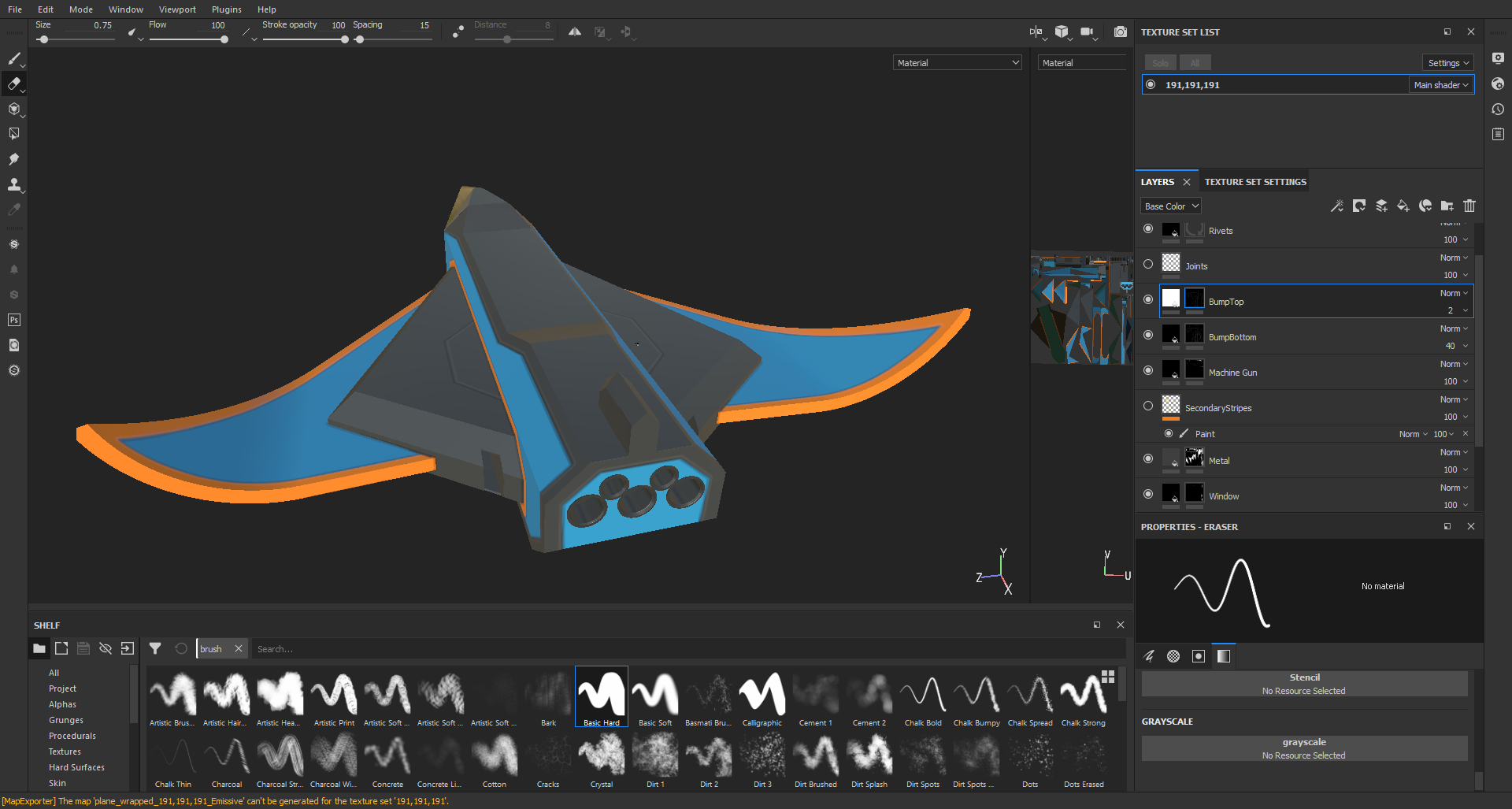
Task: Open the Edit menu
Action: pos(46,9)
